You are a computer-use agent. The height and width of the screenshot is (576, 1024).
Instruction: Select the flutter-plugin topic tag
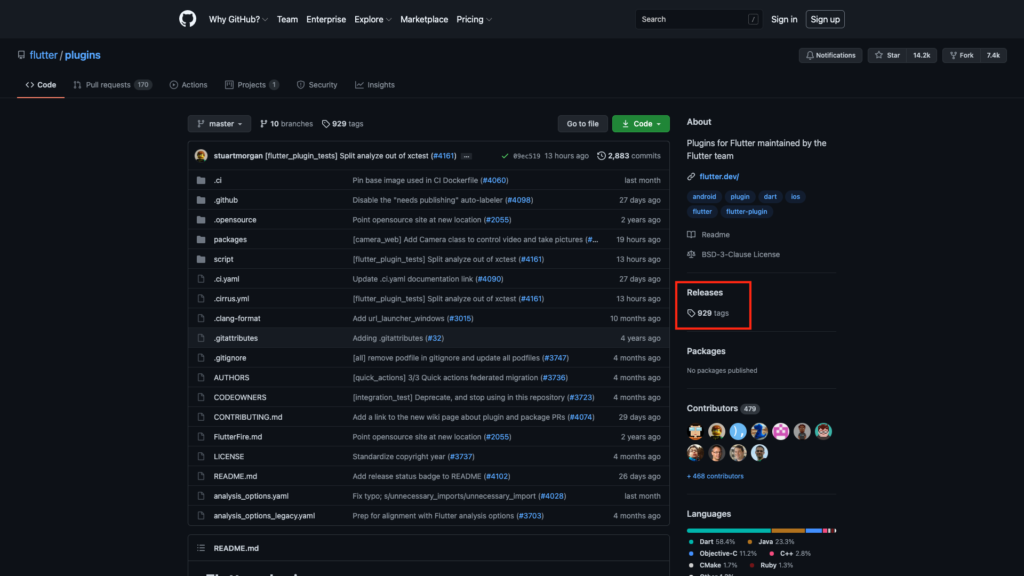pyautogui.click(x=746, y=212)
